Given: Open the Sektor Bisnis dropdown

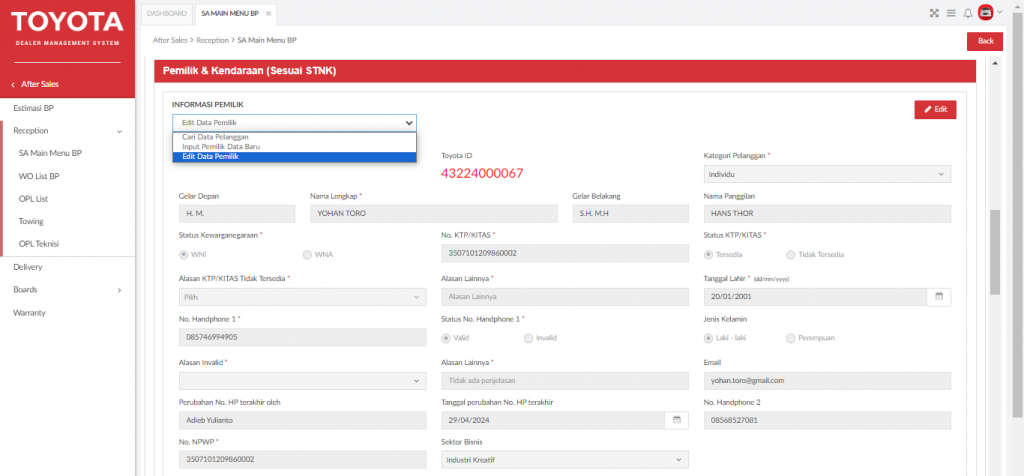Looking at the screenshot, I should [x=565, y=460].
